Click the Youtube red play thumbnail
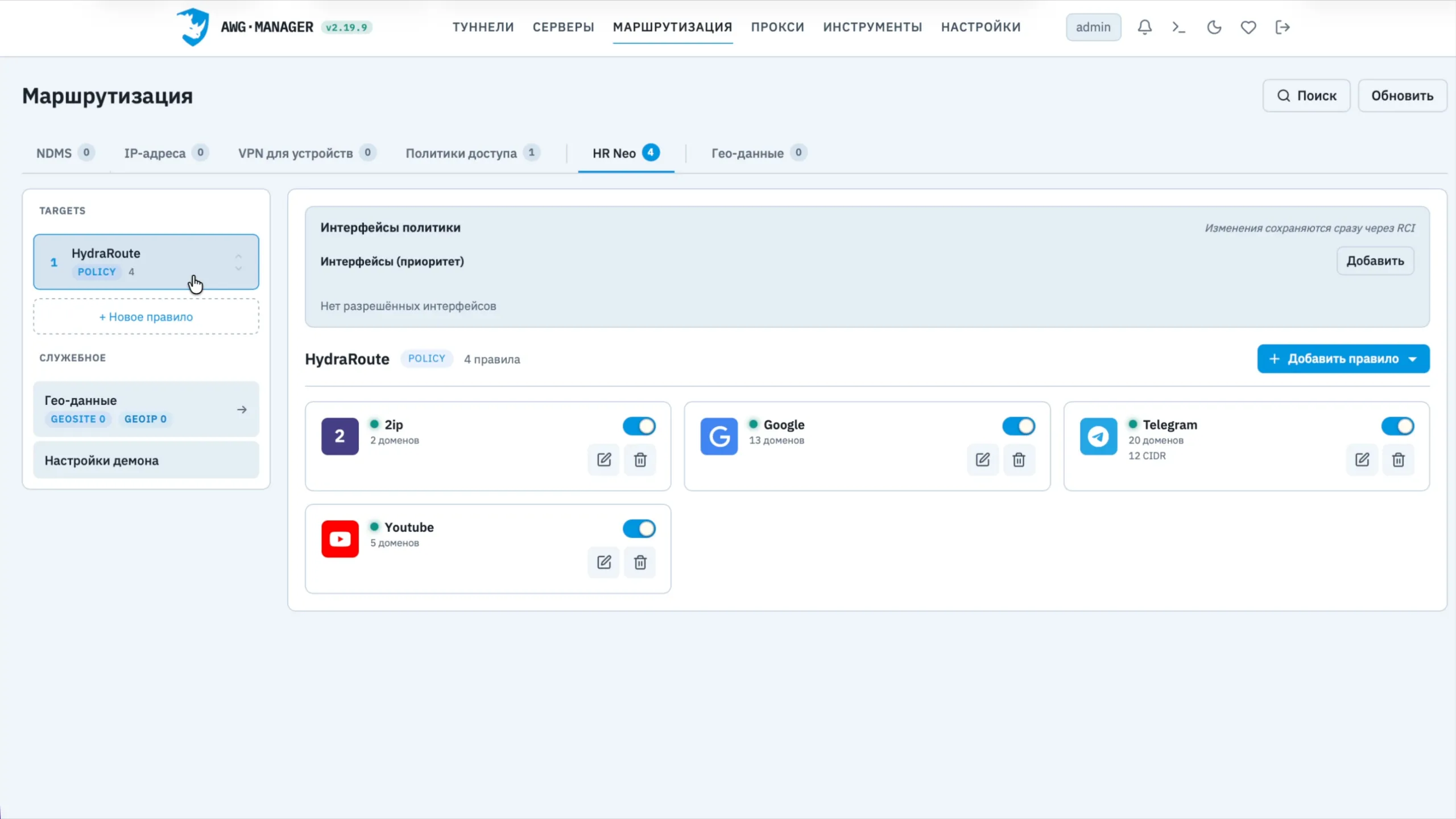 pos(340,539)
